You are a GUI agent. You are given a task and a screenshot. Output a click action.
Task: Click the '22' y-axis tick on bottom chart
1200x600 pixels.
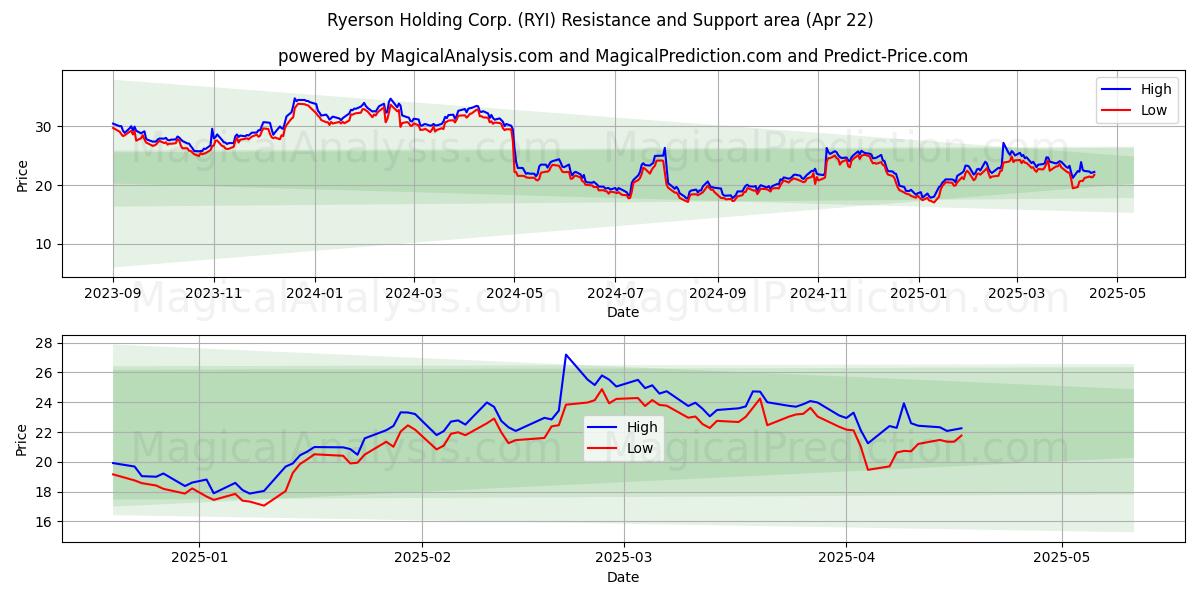click(x=45, y=432)
